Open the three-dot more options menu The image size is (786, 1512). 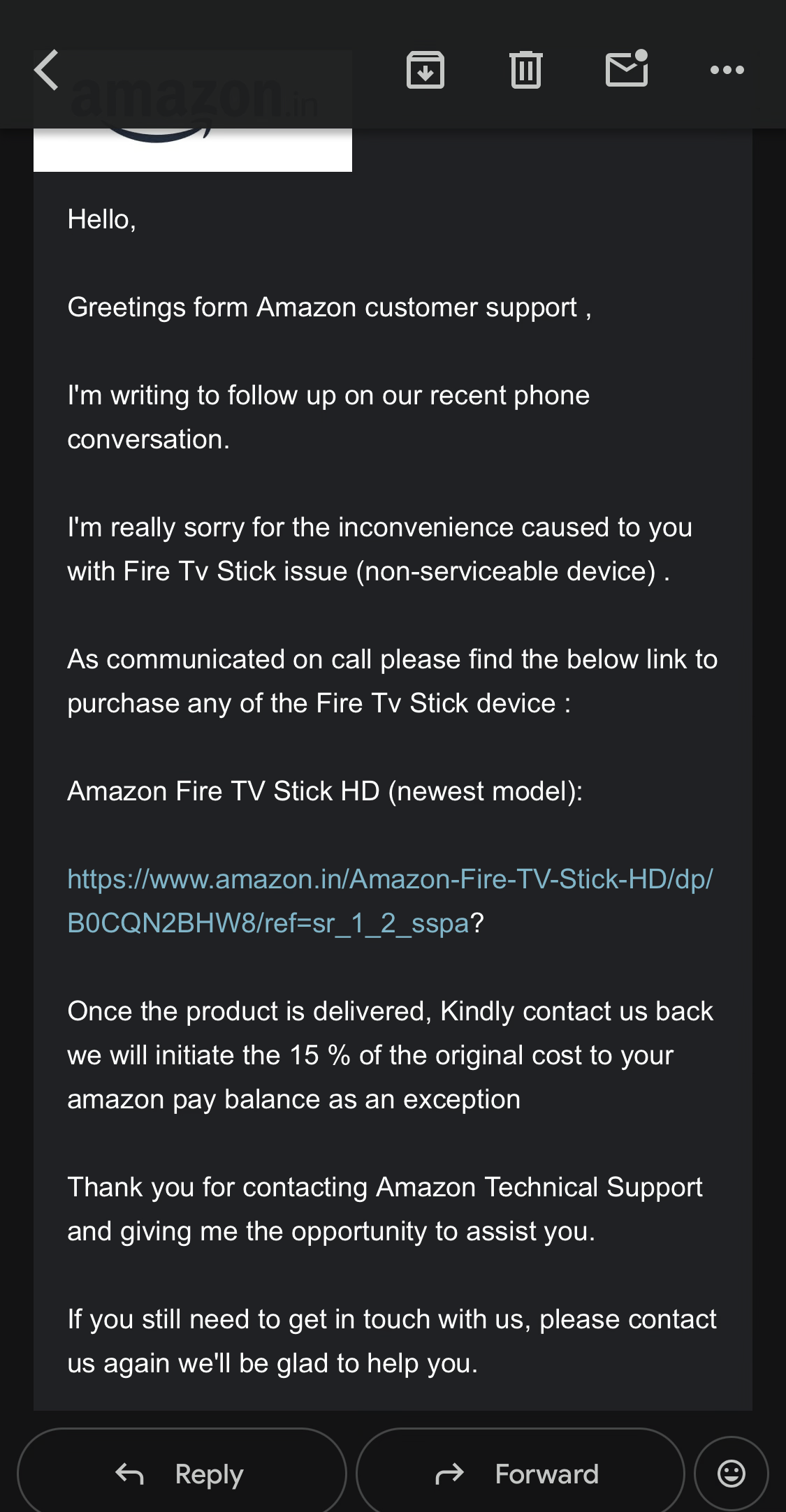pos(727,70)
